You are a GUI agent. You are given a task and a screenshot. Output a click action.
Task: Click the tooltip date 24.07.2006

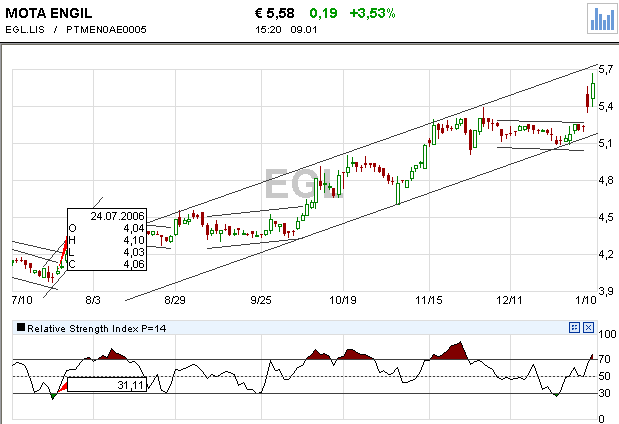click(x=118, y=216)
